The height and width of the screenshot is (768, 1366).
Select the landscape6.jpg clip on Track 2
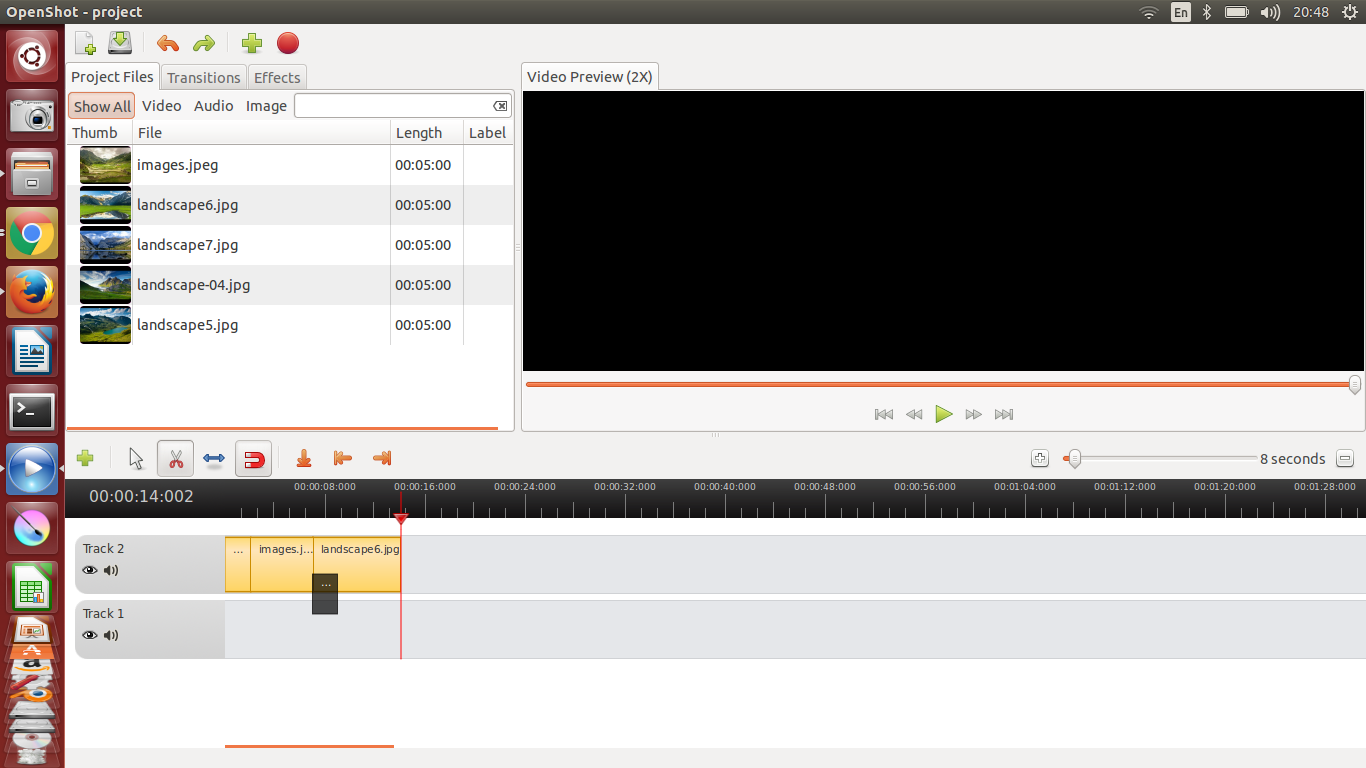pyautogui.click(x=358, y=564)
